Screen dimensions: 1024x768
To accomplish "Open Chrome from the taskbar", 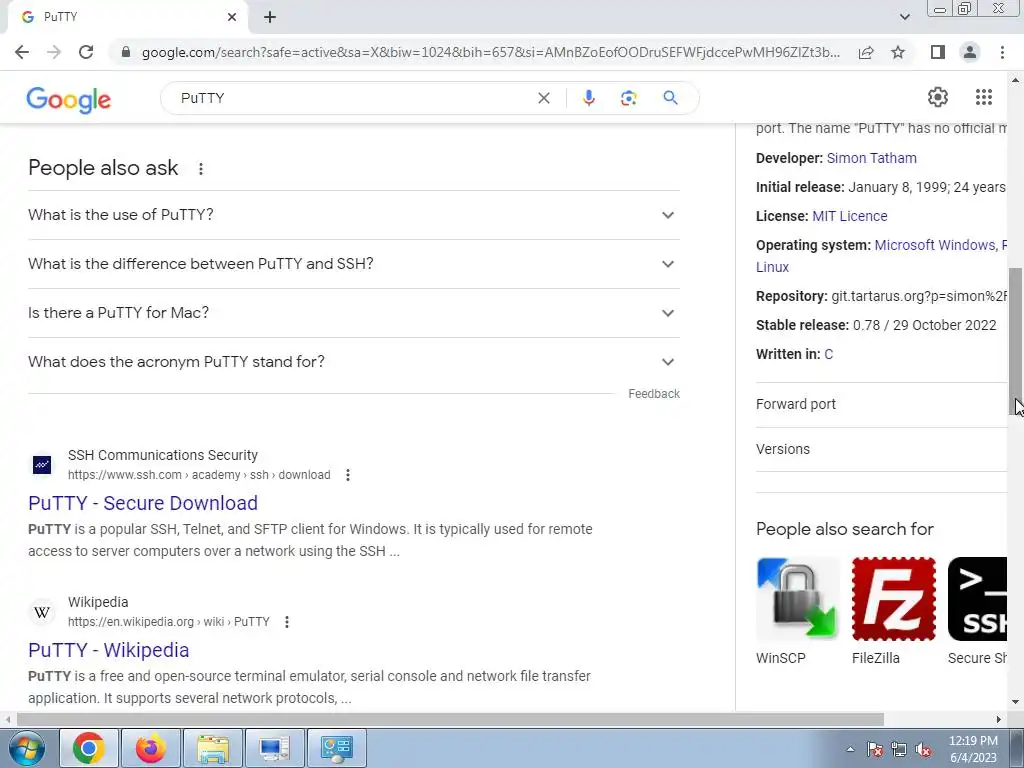I will (x=89, y=748).
